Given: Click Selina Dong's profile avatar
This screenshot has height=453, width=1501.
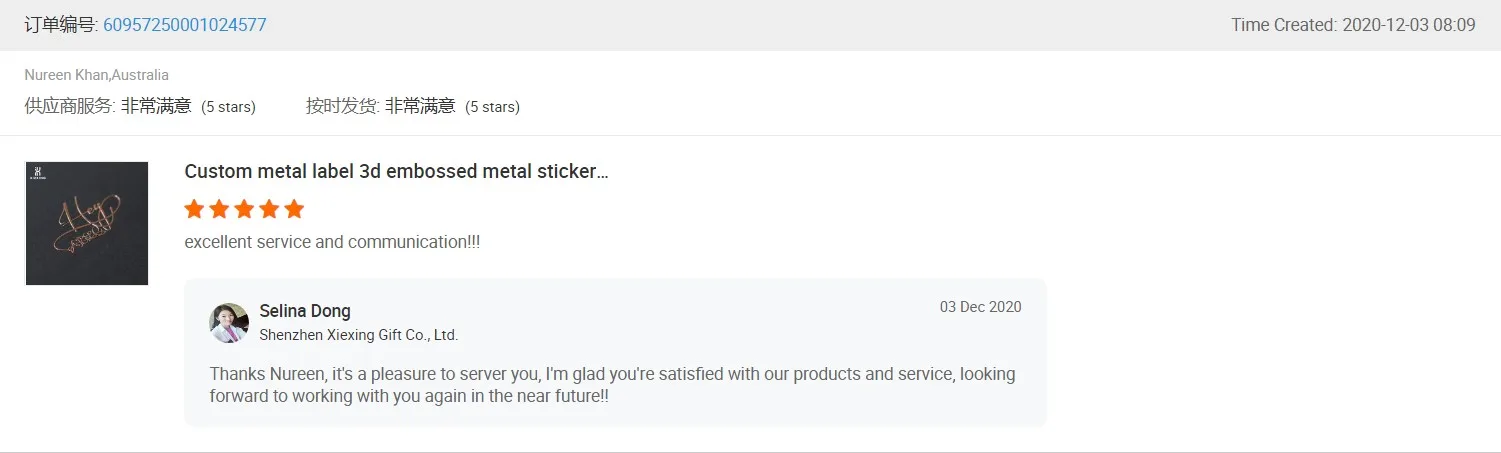Looking at the screenshot, I should click(228, 323).
